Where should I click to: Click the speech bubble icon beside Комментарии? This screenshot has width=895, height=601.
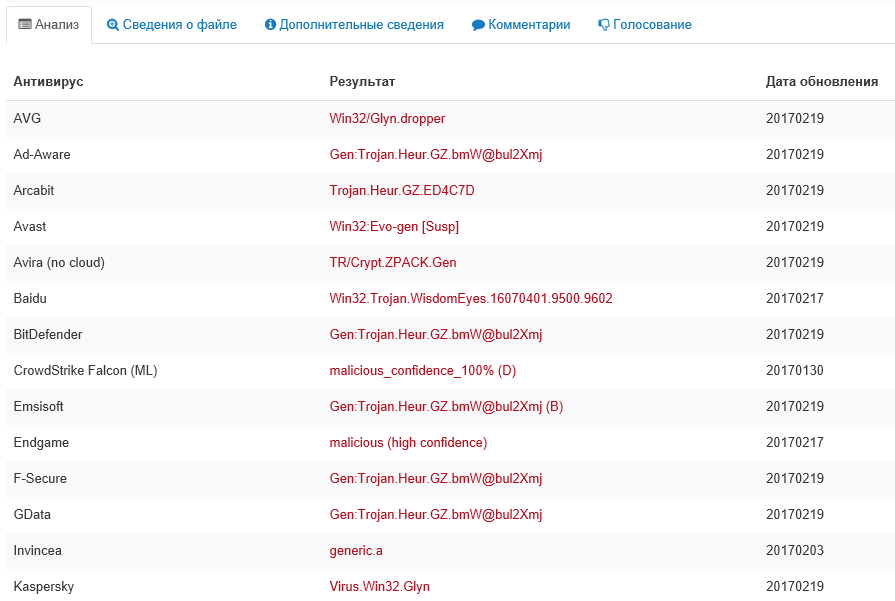coord(478,25)
